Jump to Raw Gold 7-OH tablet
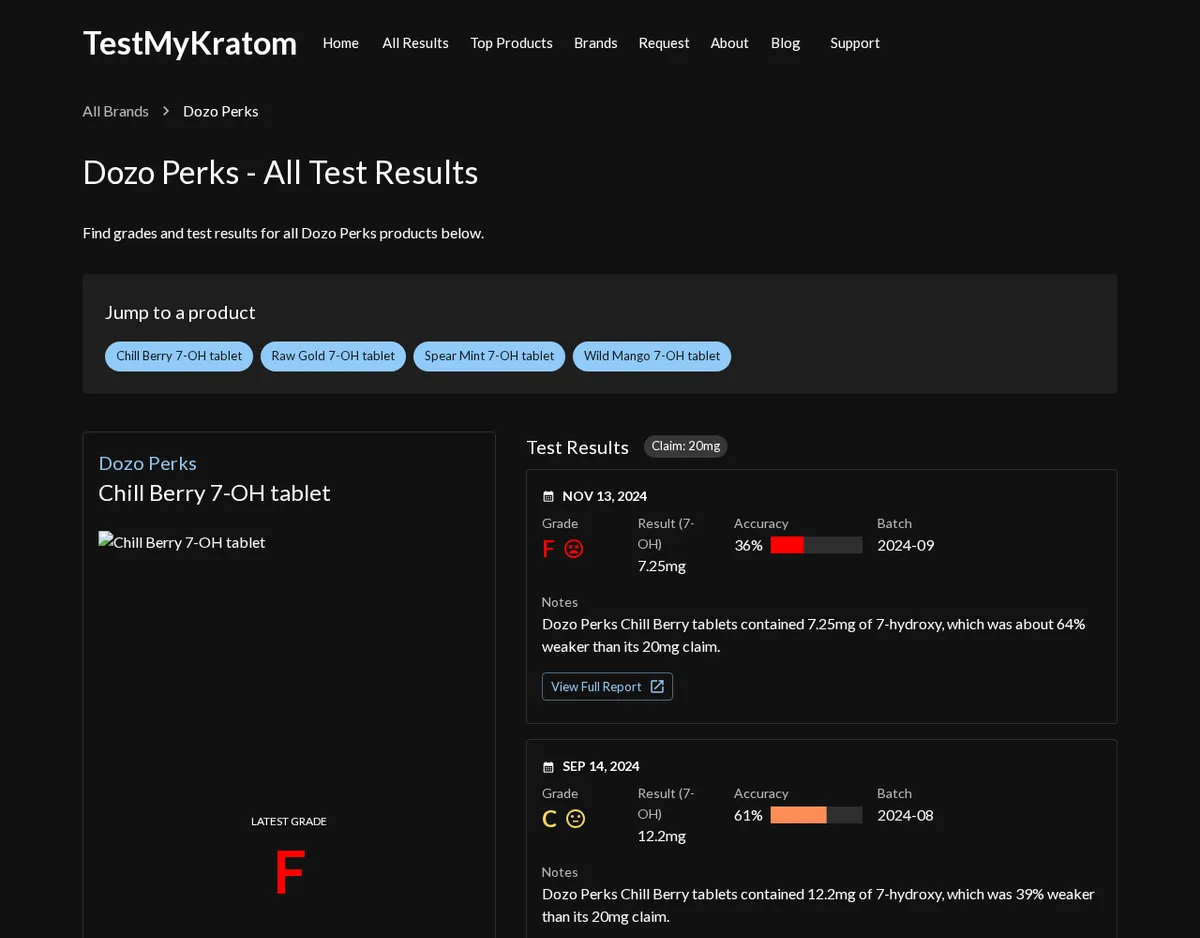This screenshot has width=1200, height=938. point(333,356)
